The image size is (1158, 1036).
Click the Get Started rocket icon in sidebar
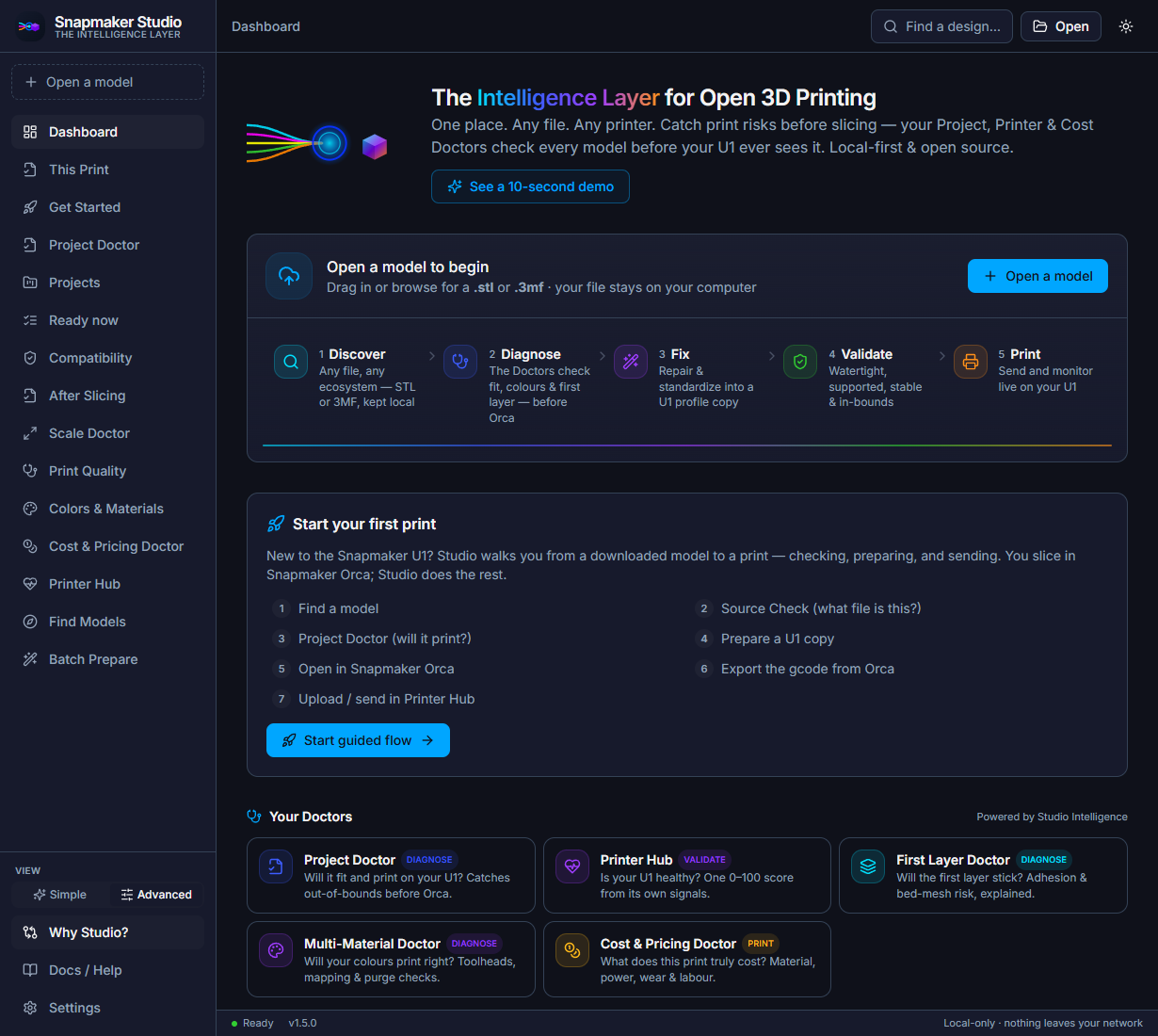click(x=30, y=207)
